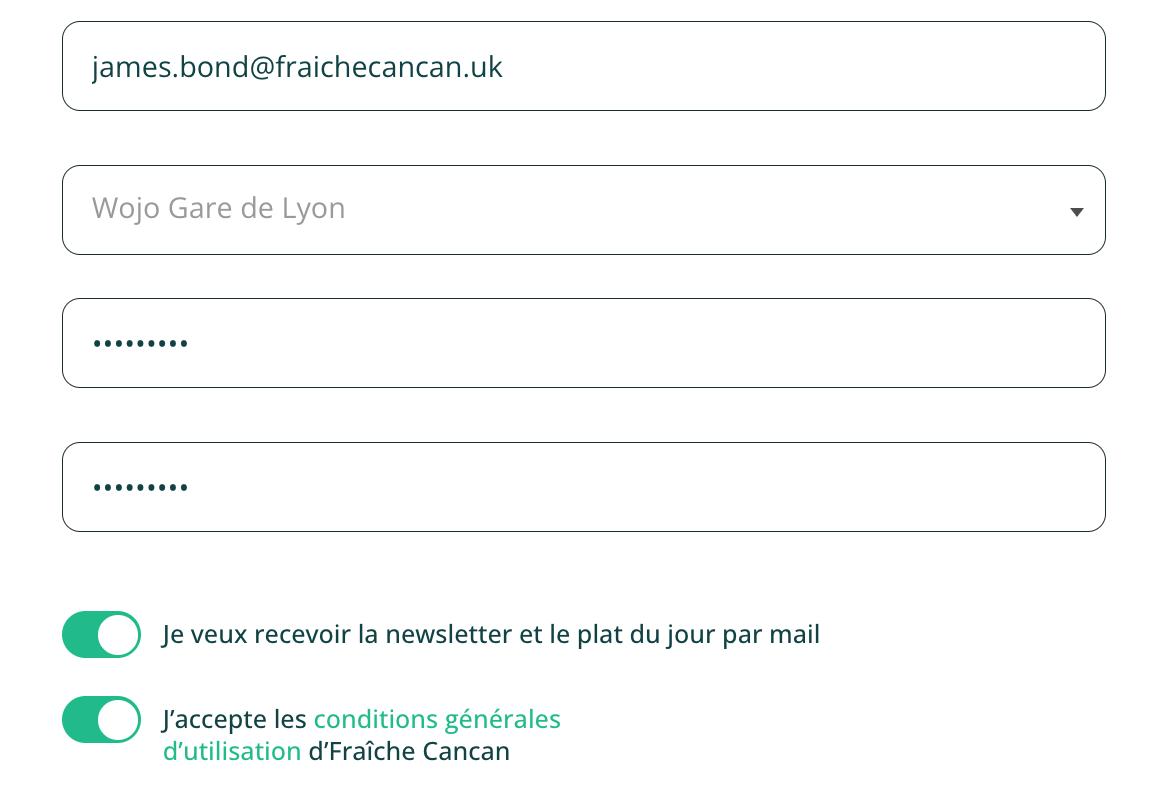Click the Wojo Gare de Lyon placeholder text
The width and height of the screenshot is (1170, 808).
tap(219, 208)
